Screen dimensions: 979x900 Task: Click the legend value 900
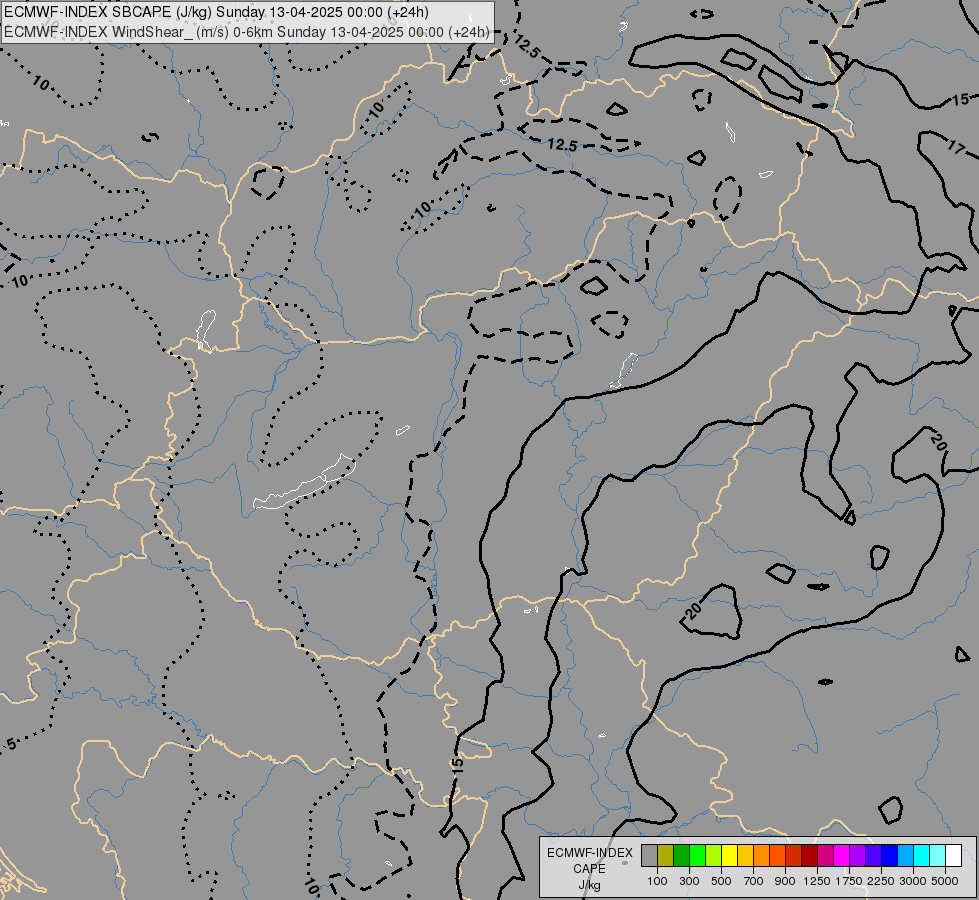coord(785,881)
